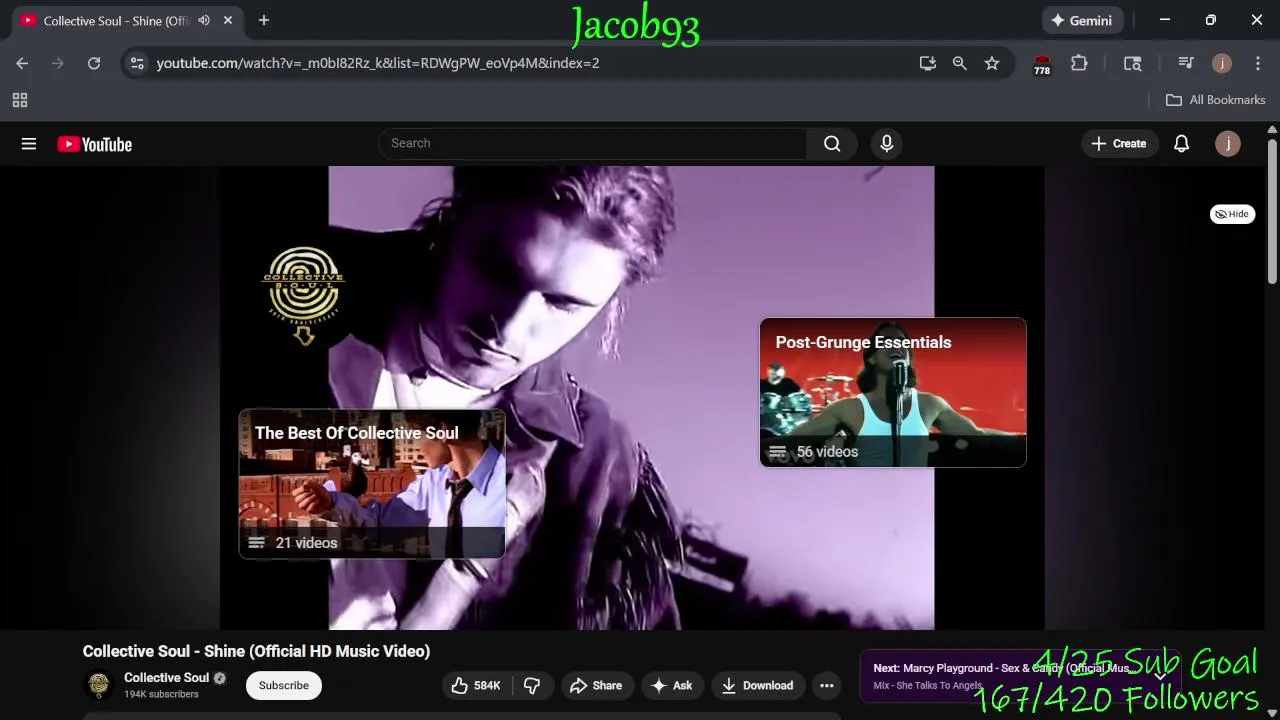Click the Mix - She Talks To Angels text
Image resolution: width=1280 pixels, height=720 pixels.
(927, 686)
